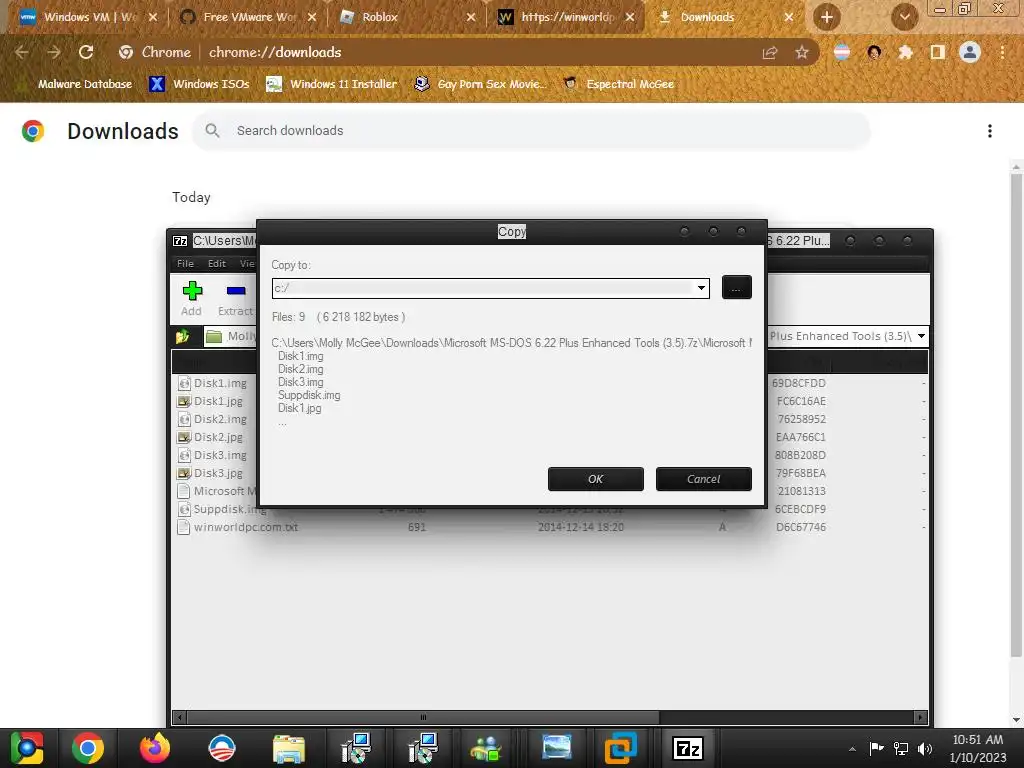Open the Downloads page more actions menu
This screenshot has height=768, width=1024.
pos(990,131)
